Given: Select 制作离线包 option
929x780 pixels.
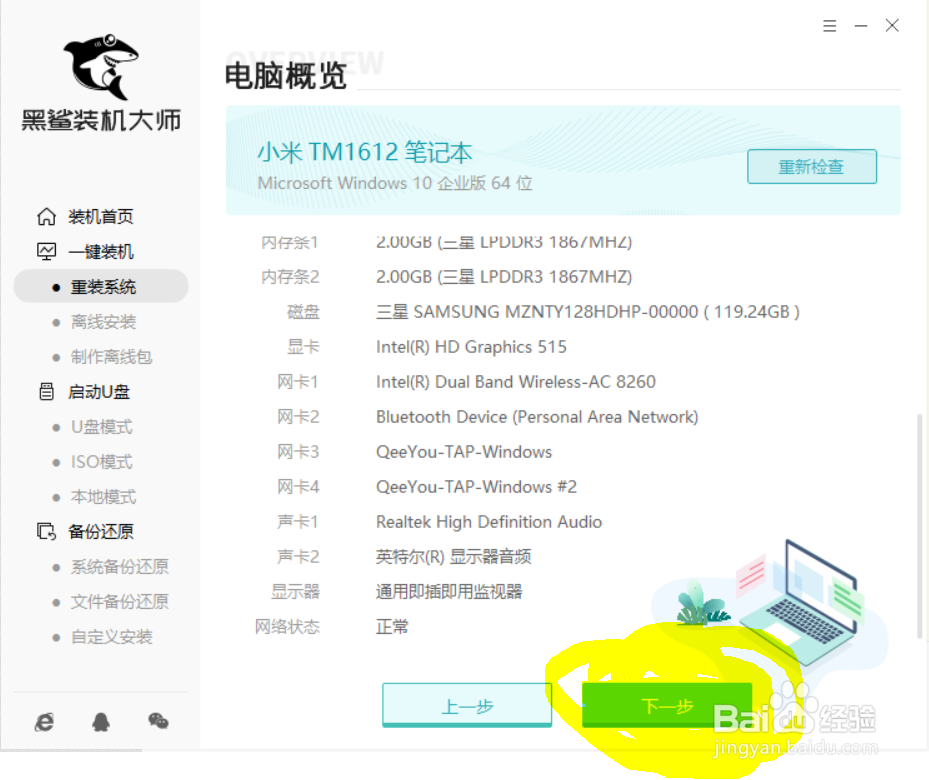Looking at the screenshot, I should [x=111, y=357].
